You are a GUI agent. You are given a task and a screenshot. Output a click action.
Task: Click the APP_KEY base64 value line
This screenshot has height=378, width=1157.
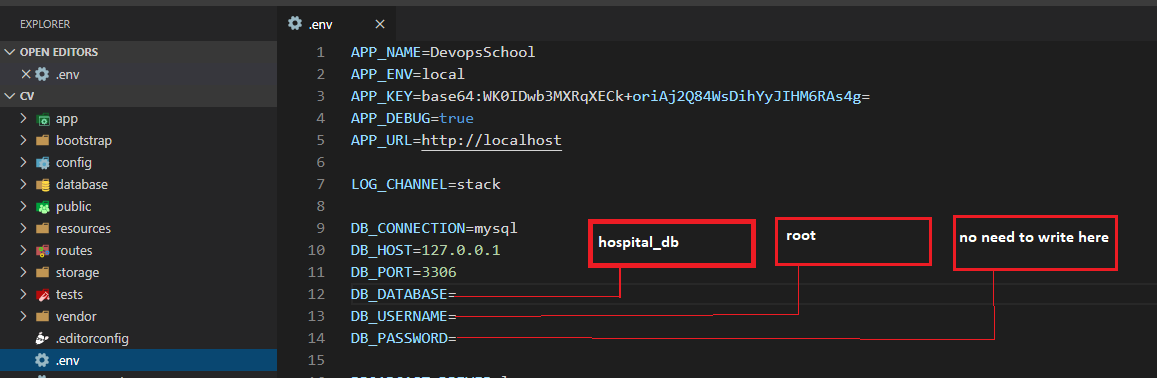tap(610, 97)
